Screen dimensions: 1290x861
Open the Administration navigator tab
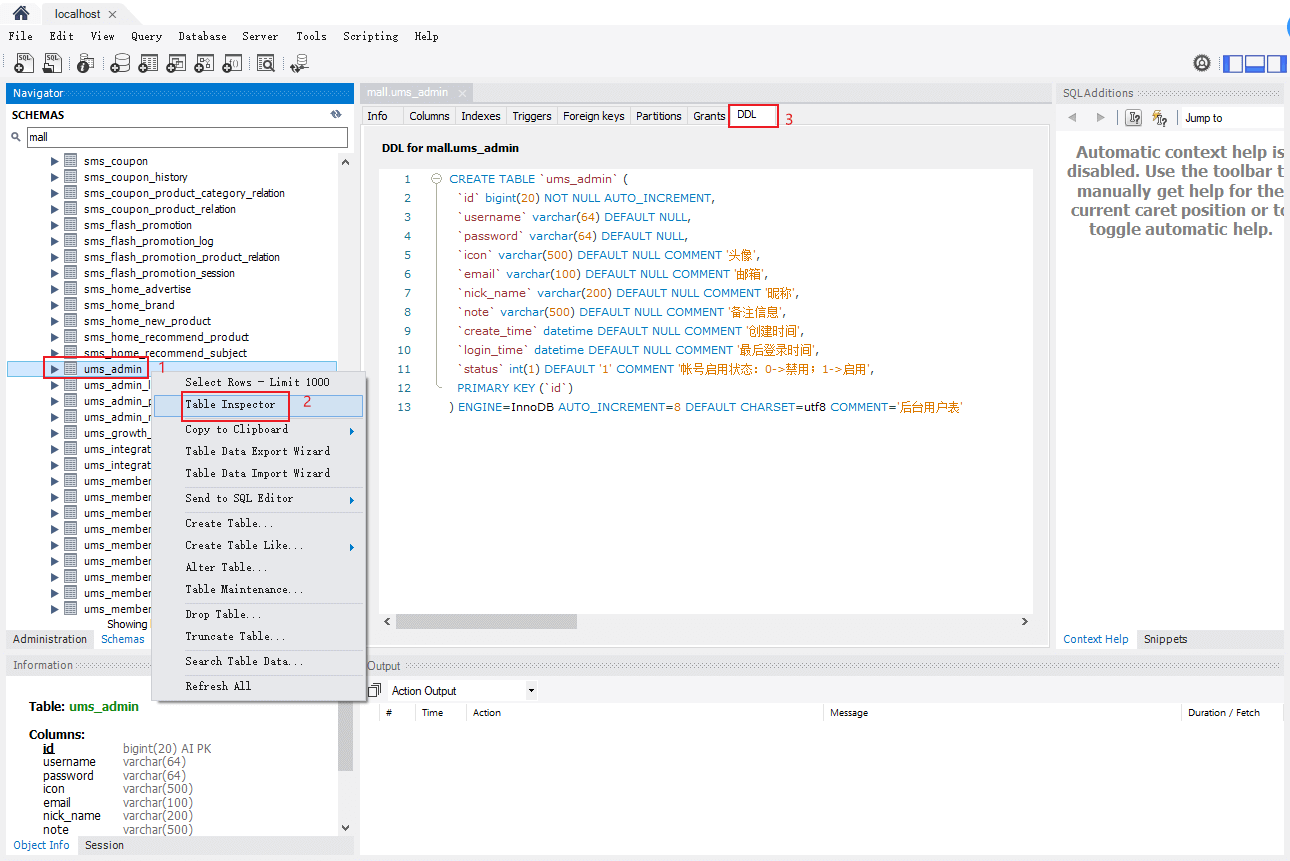pos(50,639)
